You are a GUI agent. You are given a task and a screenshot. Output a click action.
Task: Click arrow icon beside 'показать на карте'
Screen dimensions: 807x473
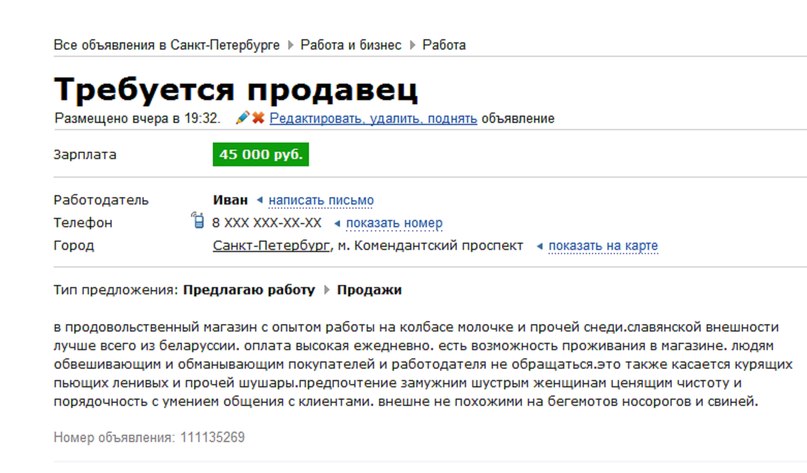click(x=540, y=246)
